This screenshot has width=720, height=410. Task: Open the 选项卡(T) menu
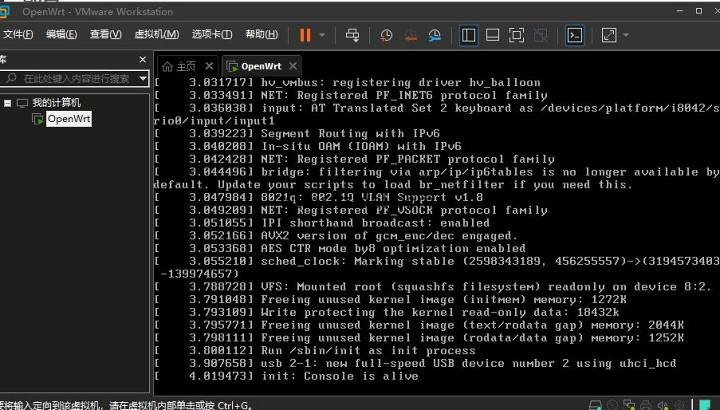click(212, 34)
